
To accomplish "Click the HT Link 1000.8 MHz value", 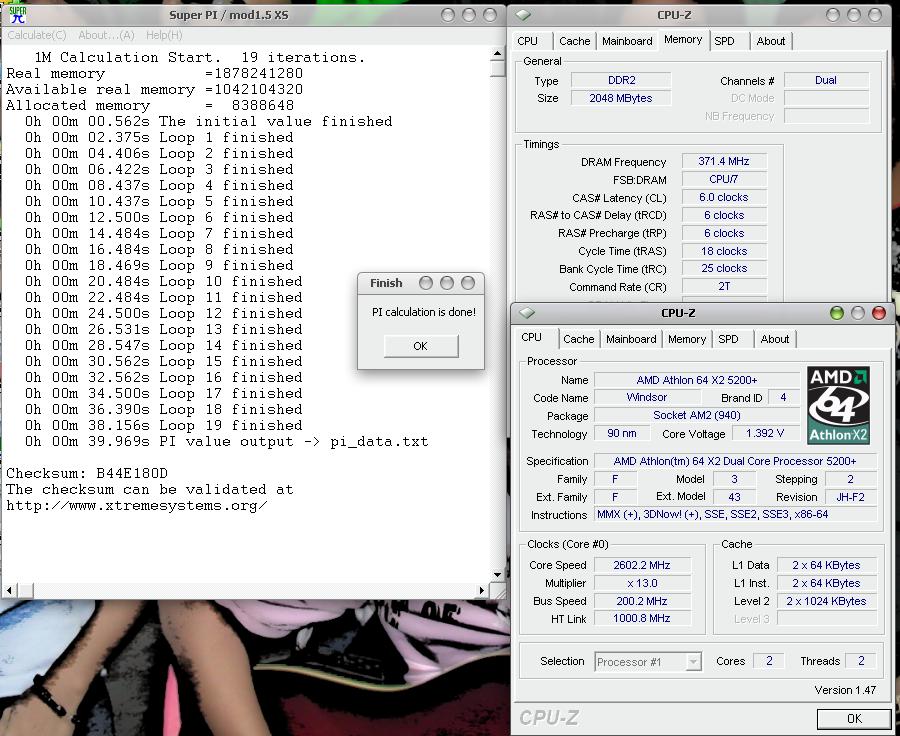I will coord(642,618).
